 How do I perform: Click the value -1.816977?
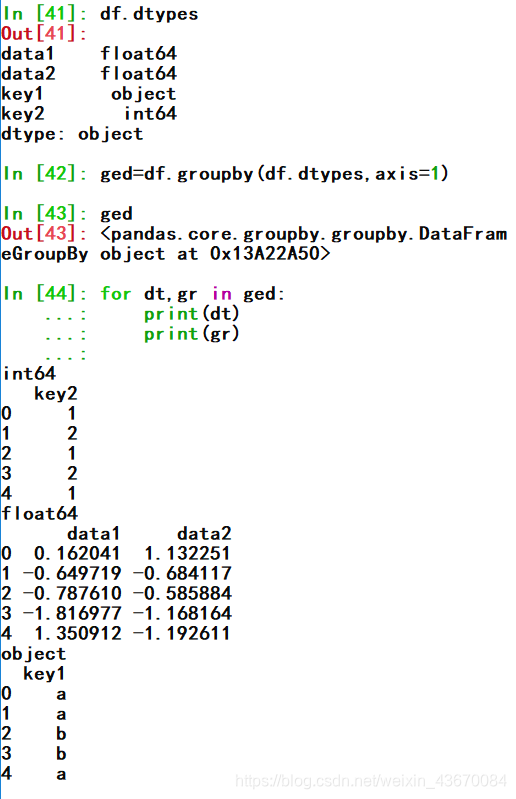point(72,614)
